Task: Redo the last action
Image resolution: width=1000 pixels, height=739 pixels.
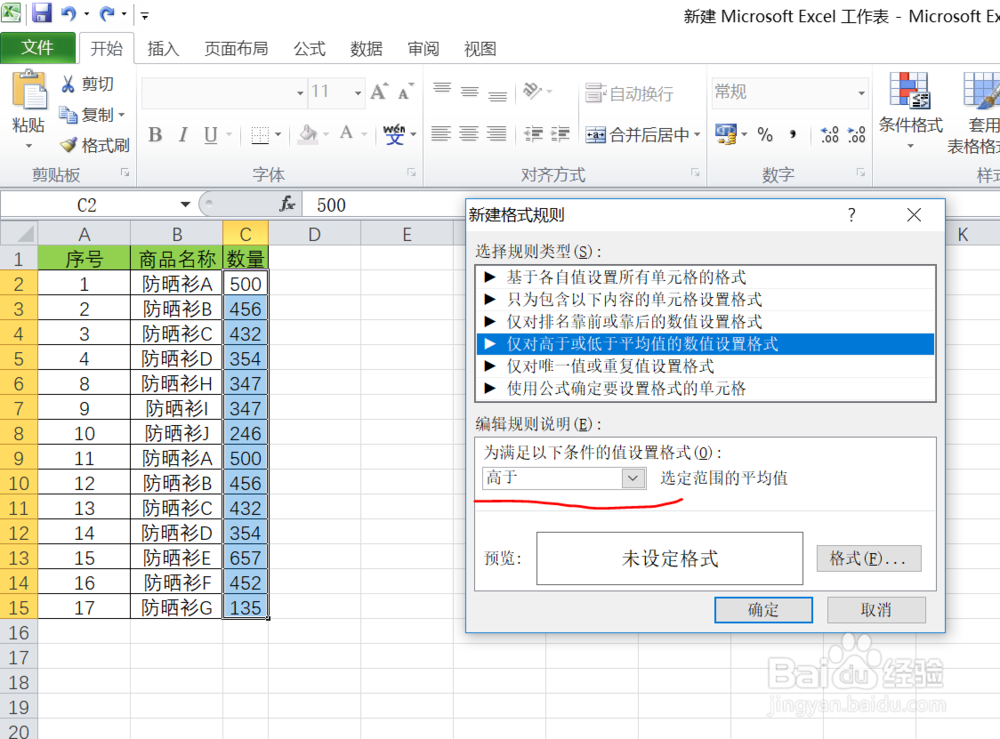Action: click(107, 13)
